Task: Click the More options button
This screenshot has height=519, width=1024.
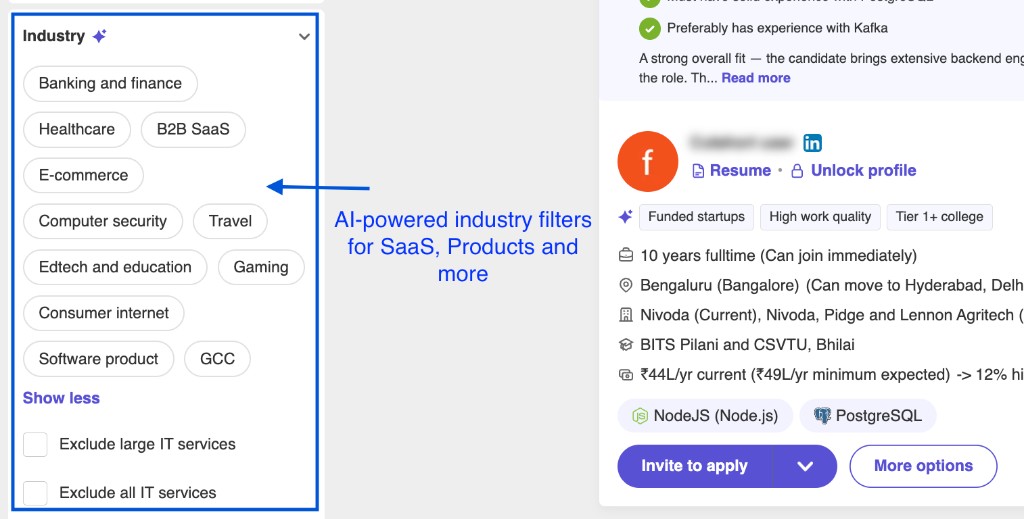Action: (x=923, y=466)
